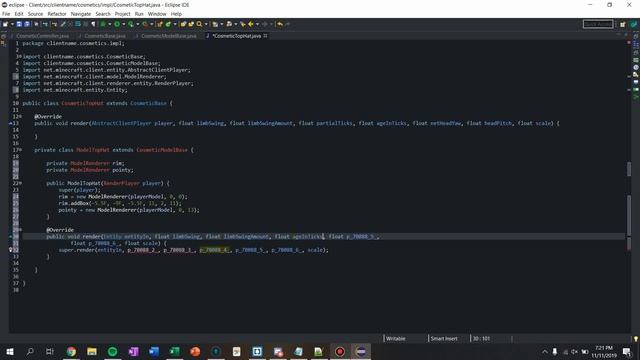Collapse the ModelTopHat class at line 17
Screen dimensions: 640x360
20,150
